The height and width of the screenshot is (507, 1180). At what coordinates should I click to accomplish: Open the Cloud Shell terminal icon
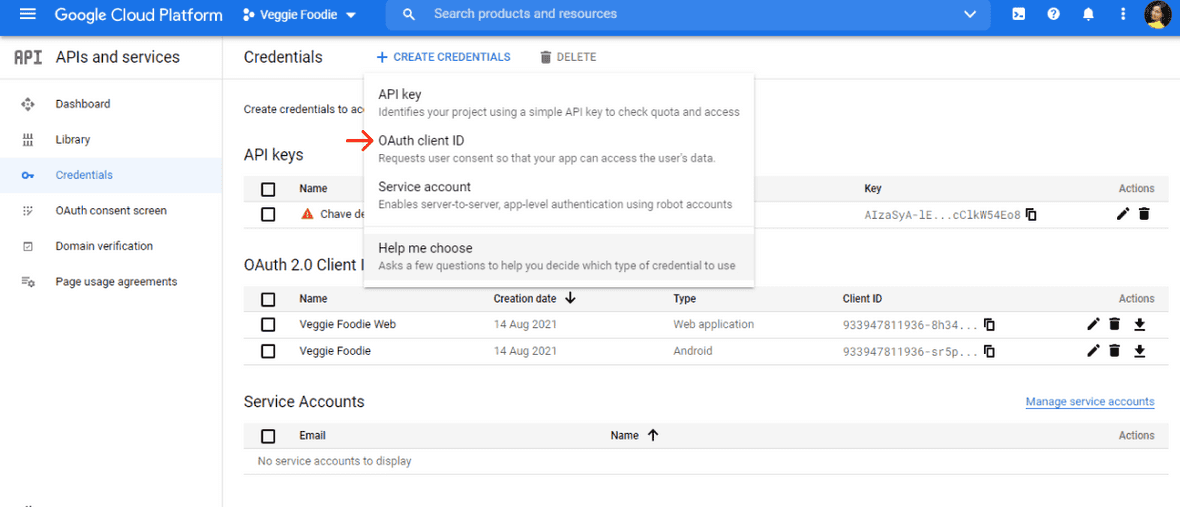tap(1018, 14)
